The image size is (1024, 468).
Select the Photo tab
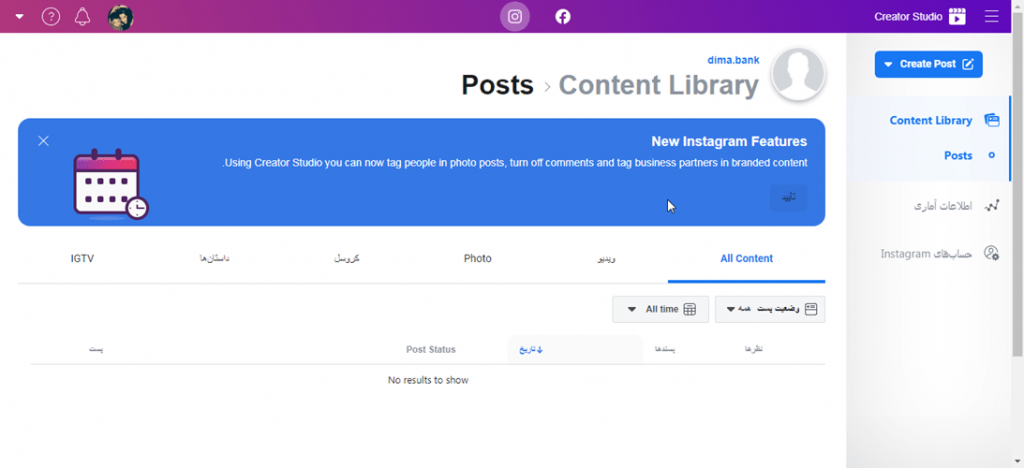[x=477, y=258]
